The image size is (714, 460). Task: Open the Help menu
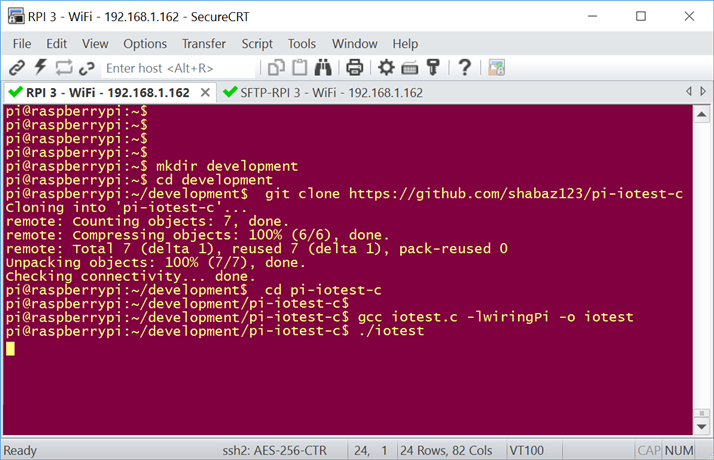[405, 44]
